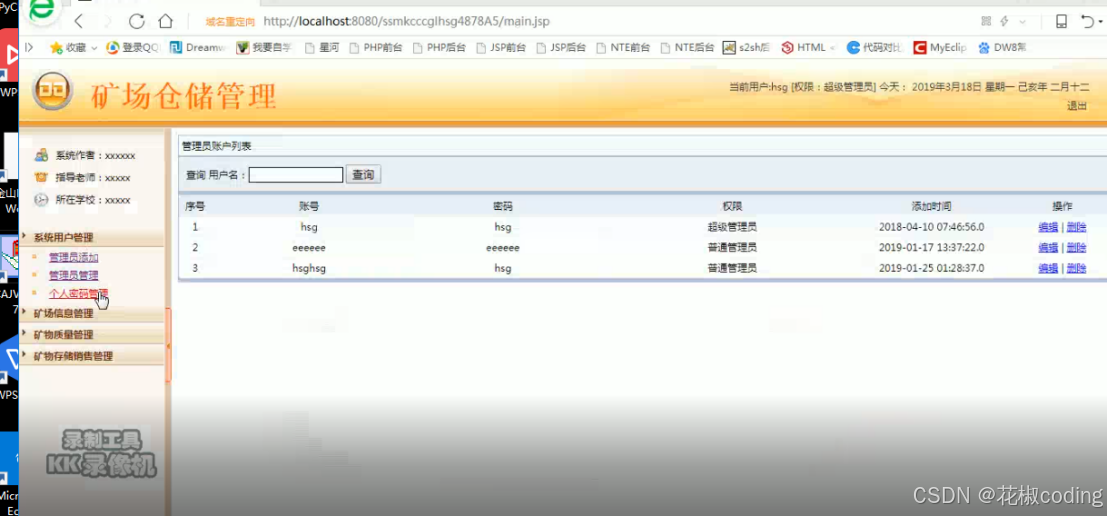1107x516 pixels.
Task: Open the HTML bookmark
Action: pos(808,48)
